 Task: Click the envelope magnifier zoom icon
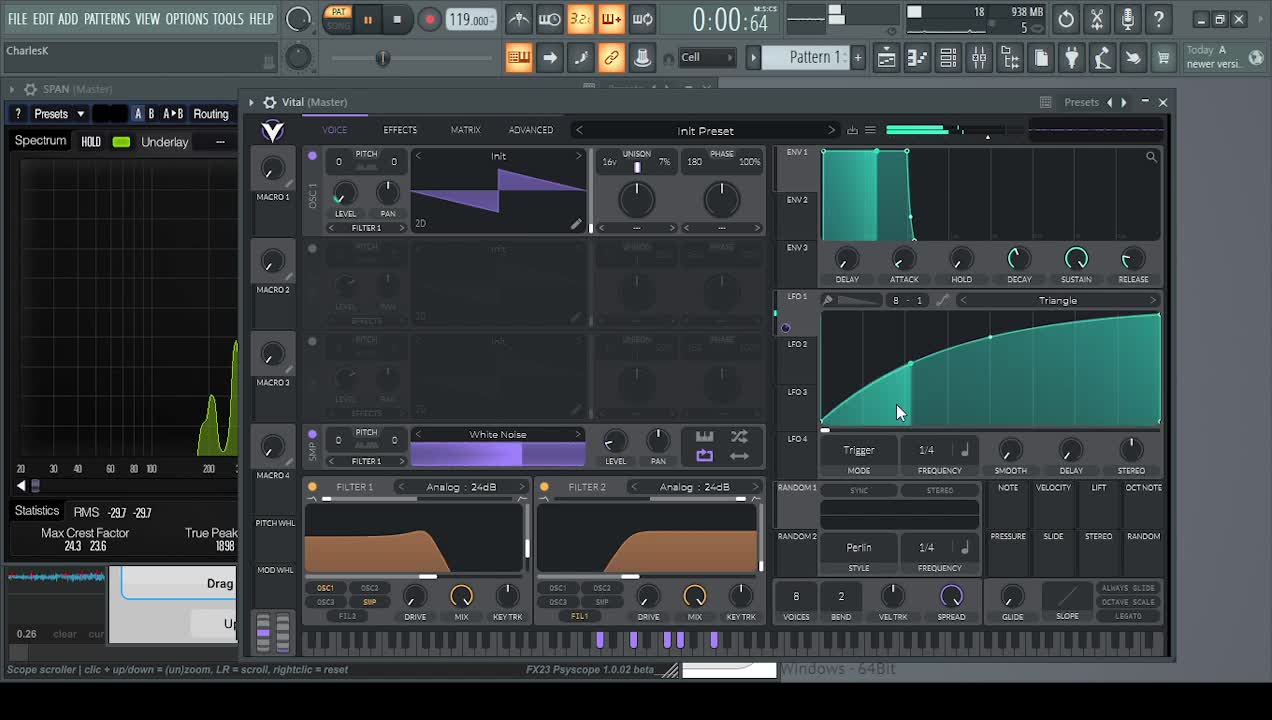point(1151,157)
